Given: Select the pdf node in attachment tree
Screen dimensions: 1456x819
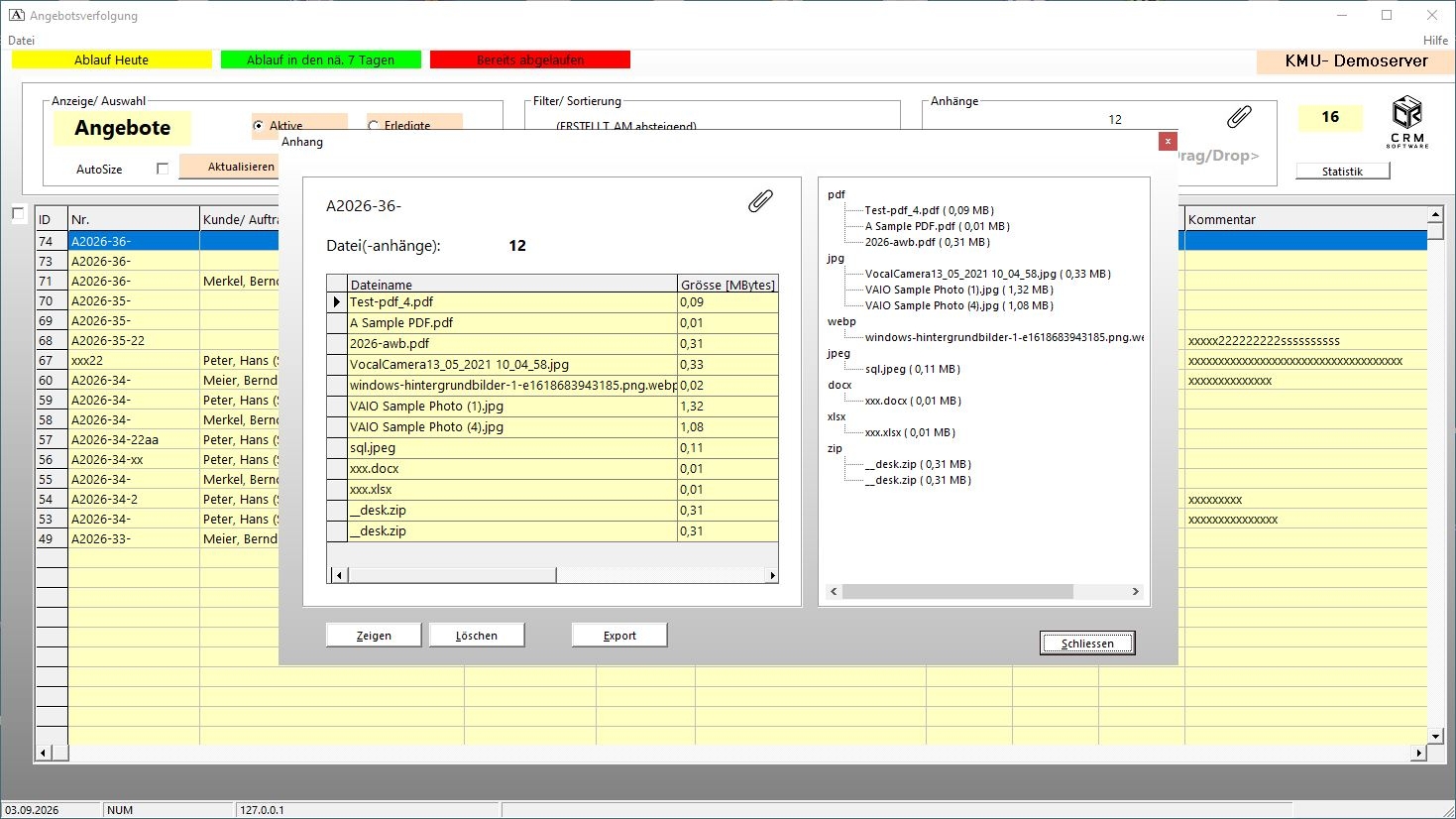Looking at the screenshot, I should [x=837, y=194].
